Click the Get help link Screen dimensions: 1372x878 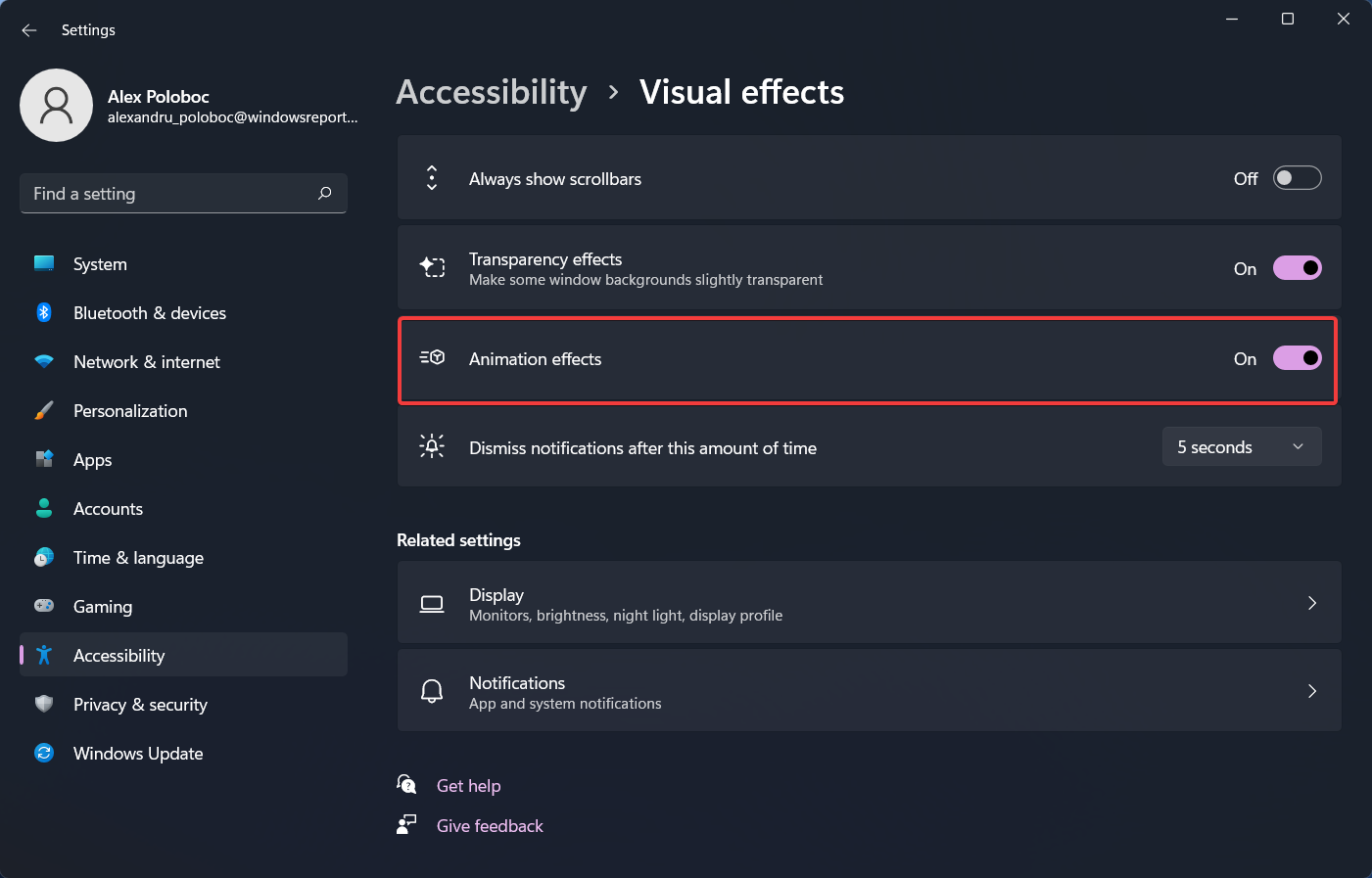click(x=468, y=785)
